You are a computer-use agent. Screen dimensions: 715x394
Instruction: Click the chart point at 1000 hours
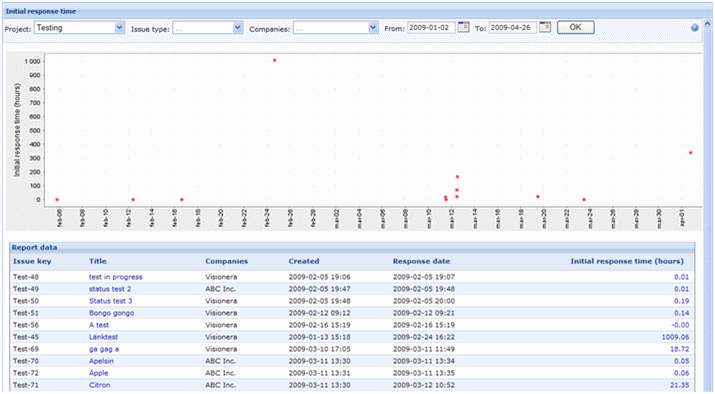pos(275,60)
